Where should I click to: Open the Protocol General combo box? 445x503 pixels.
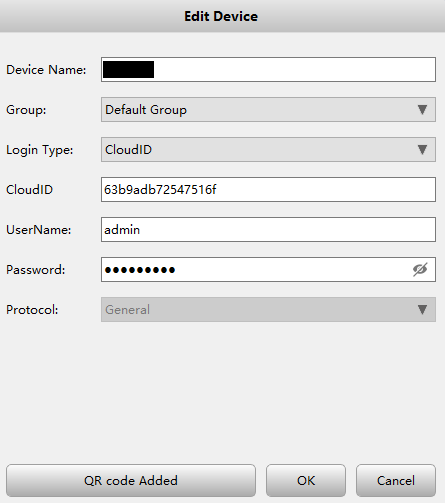coord(268,309)
